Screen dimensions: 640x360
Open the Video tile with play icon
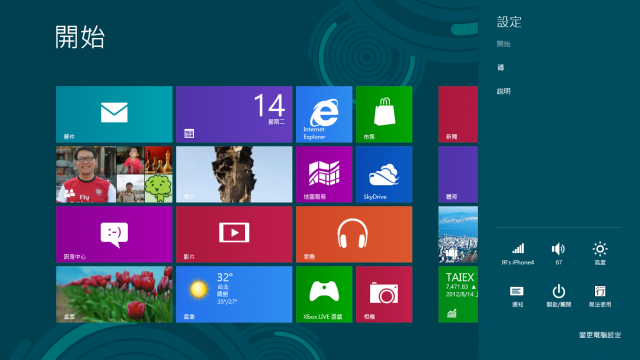[x=234, y=234]
